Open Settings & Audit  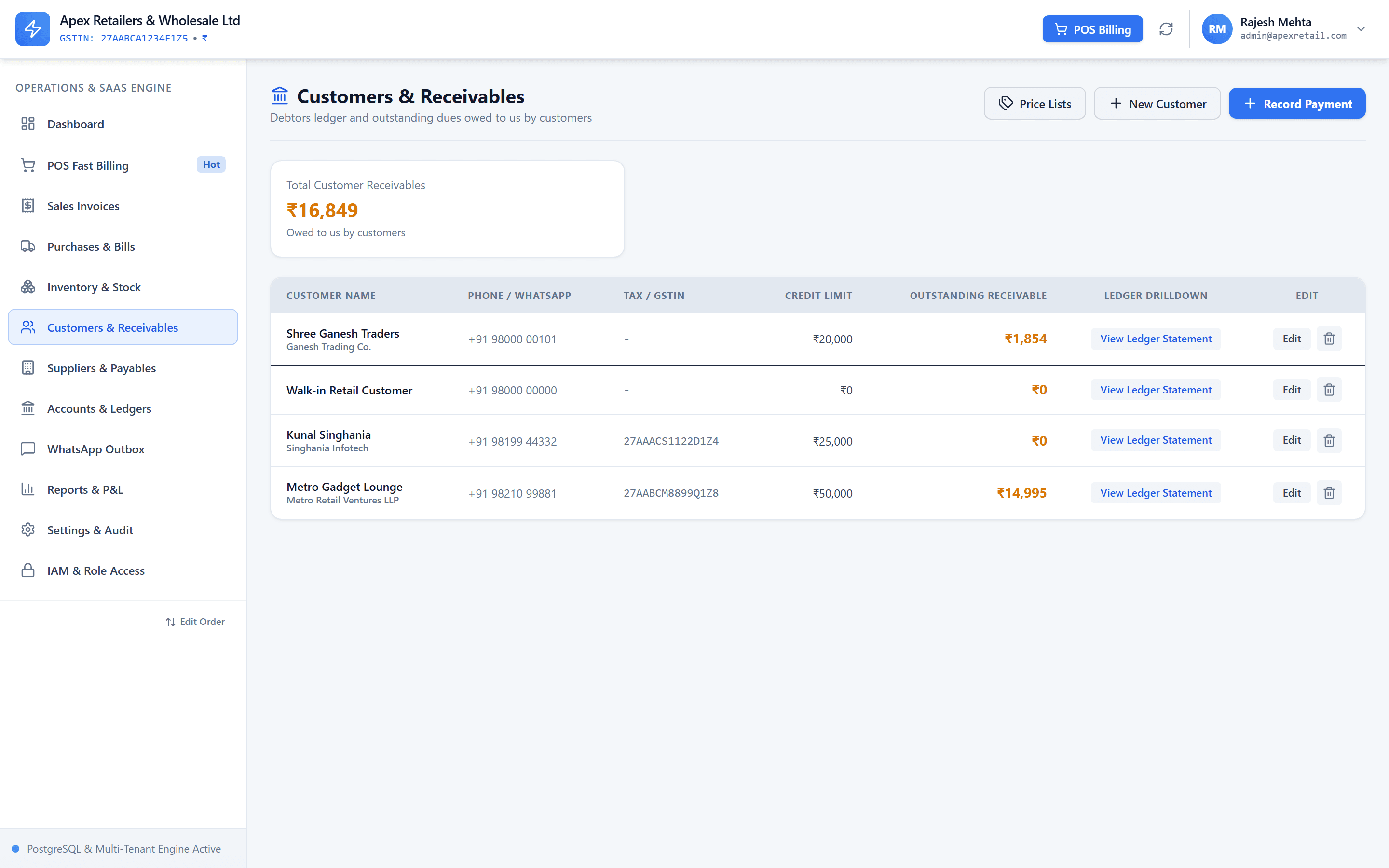point(123,530)
